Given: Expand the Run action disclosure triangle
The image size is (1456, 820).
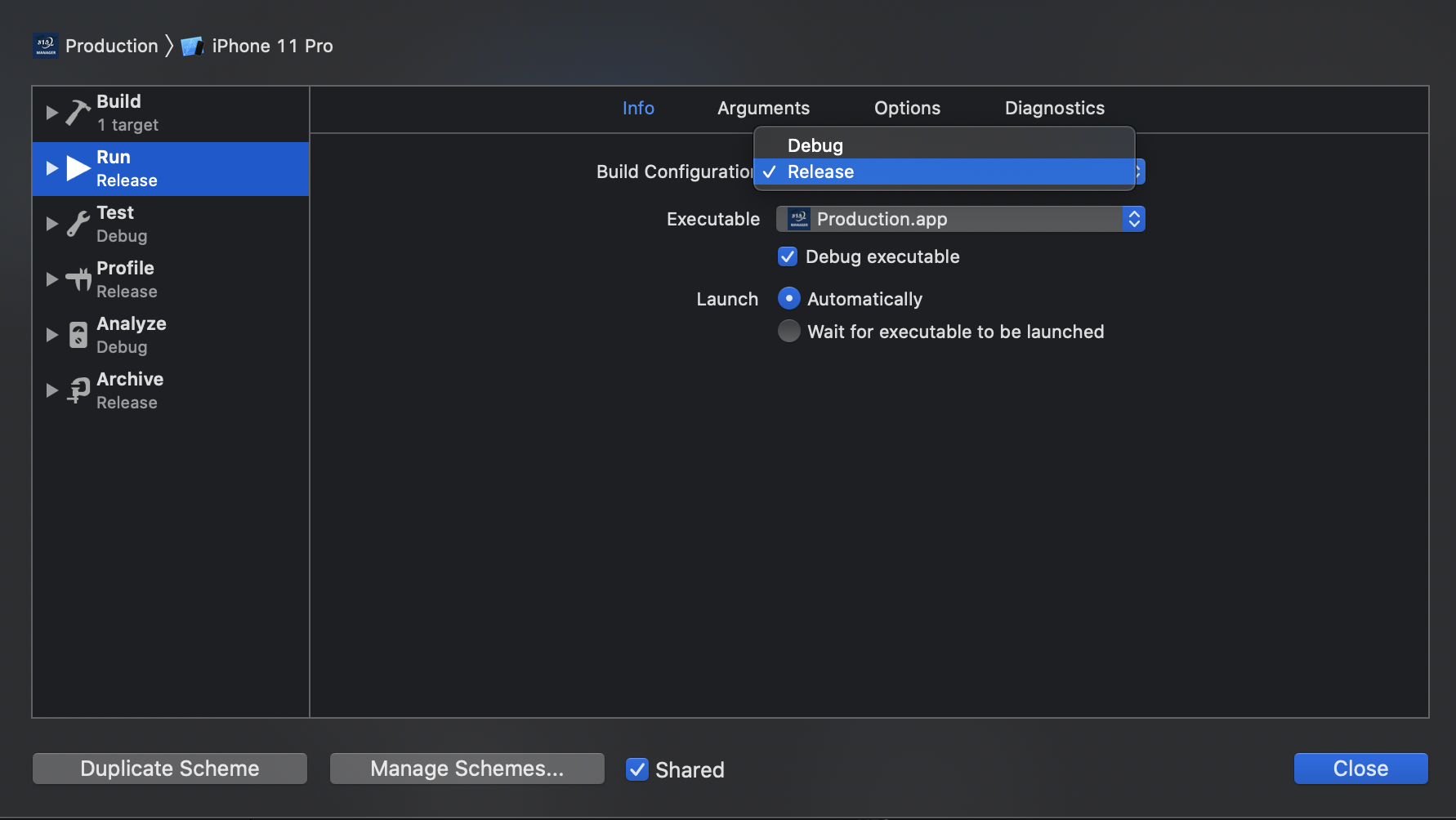Looking at the screenshot, I should [x=51, y=168].
